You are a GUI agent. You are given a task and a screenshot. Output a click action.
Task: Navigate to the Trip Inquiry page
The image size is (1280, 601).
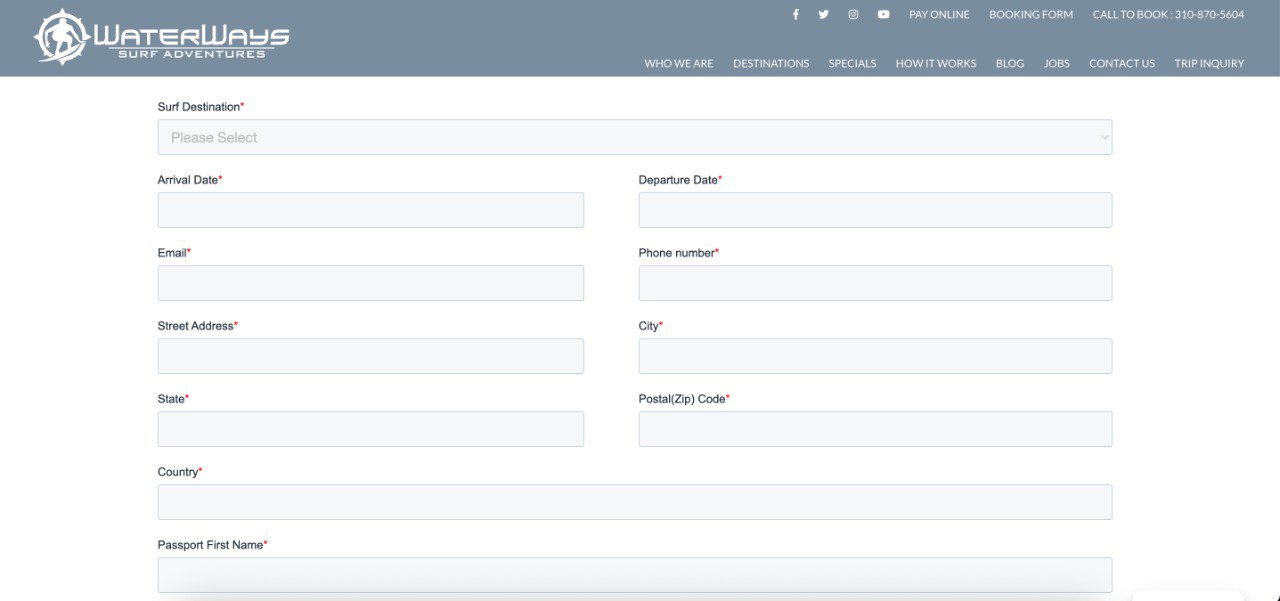1209,63
